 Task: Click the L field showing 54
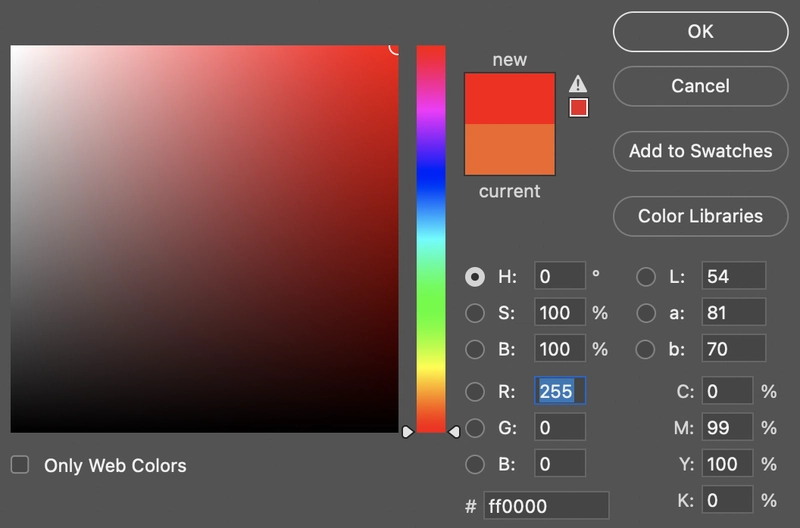pos(734,276)
